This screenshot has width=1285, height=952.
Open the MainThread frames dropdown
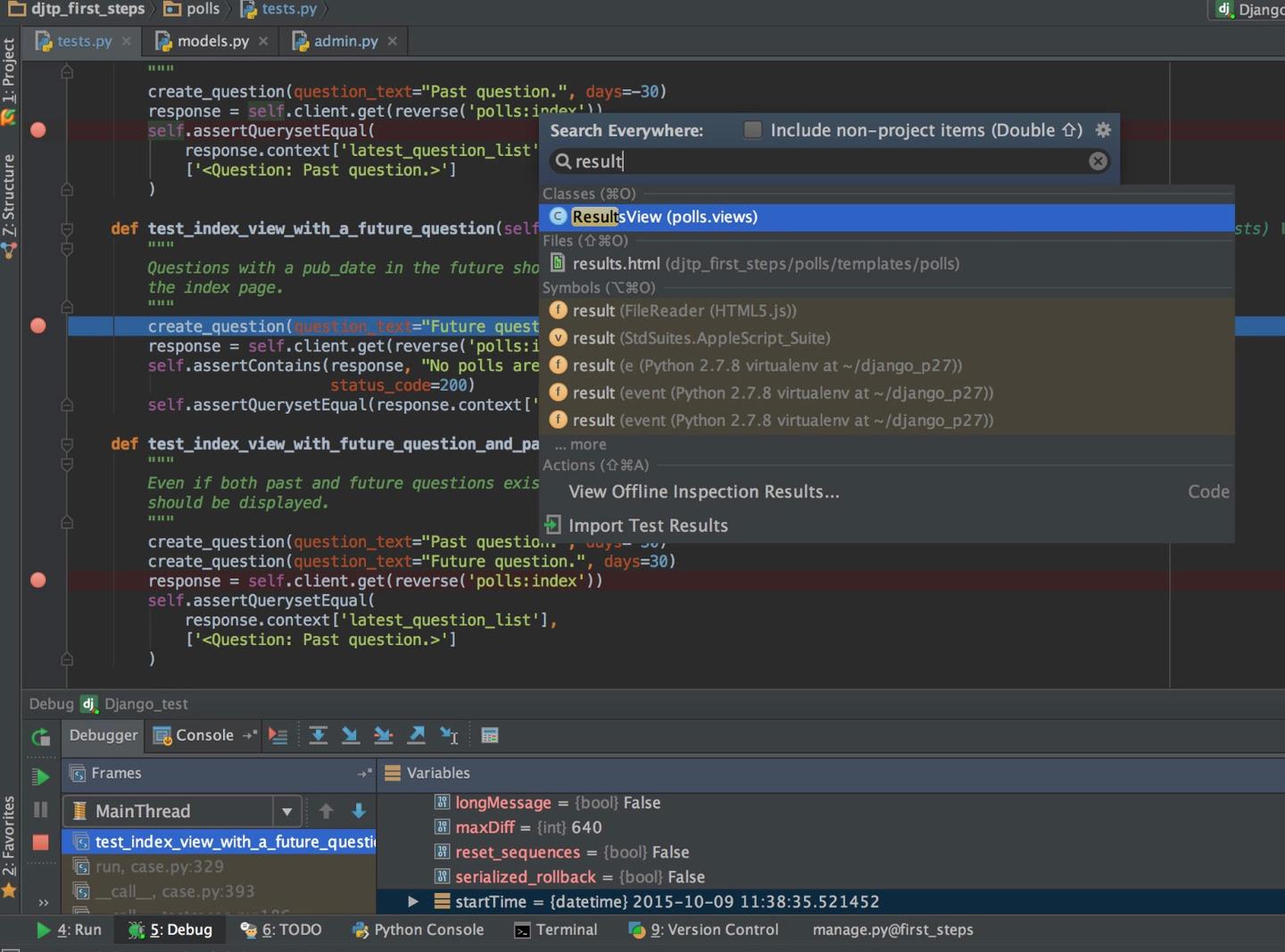click(x=286, y=811)
